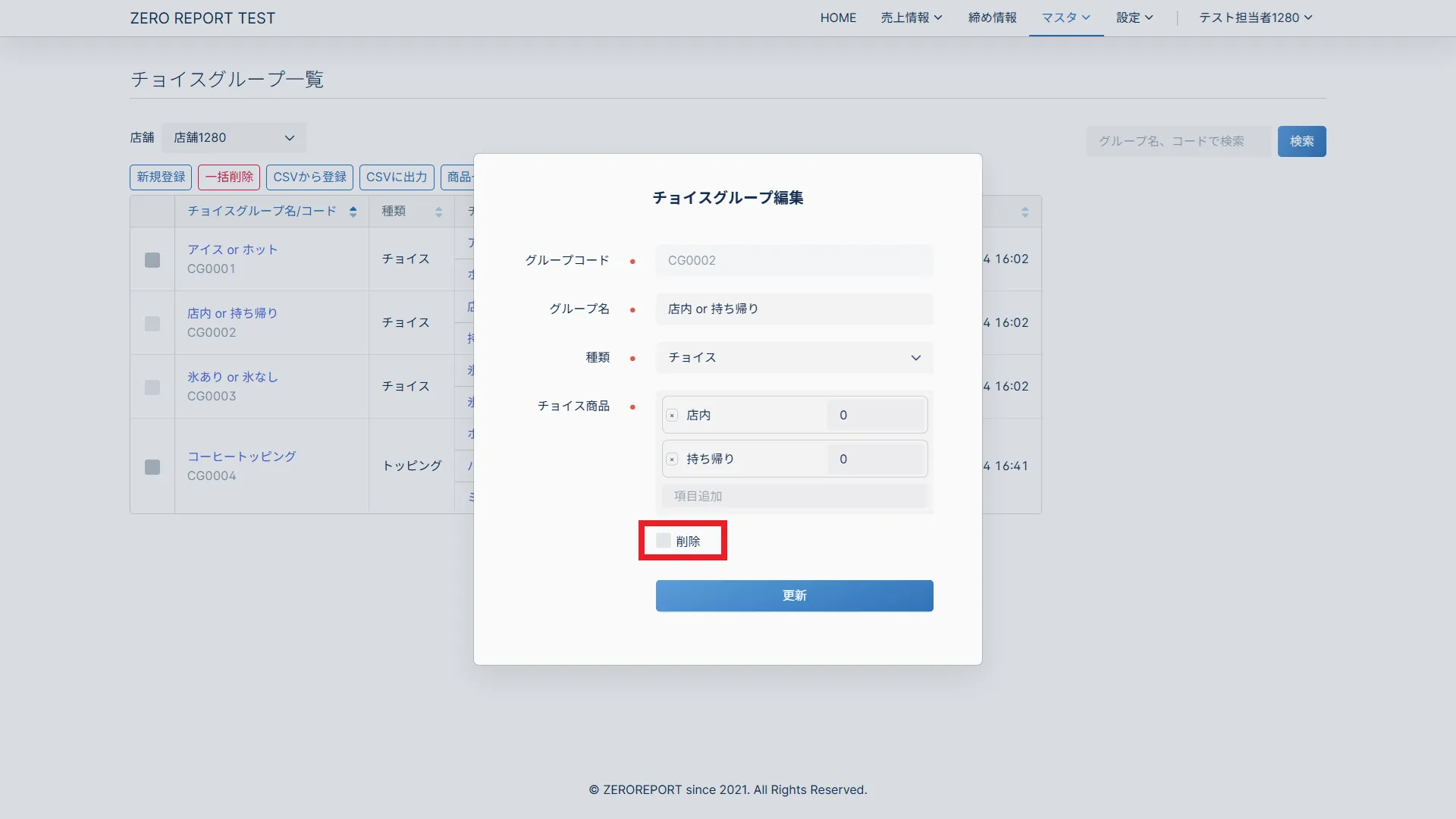Viewport: 1456px width, 819px height.
Task: Click the 一括削除 button
Action: 229,177
